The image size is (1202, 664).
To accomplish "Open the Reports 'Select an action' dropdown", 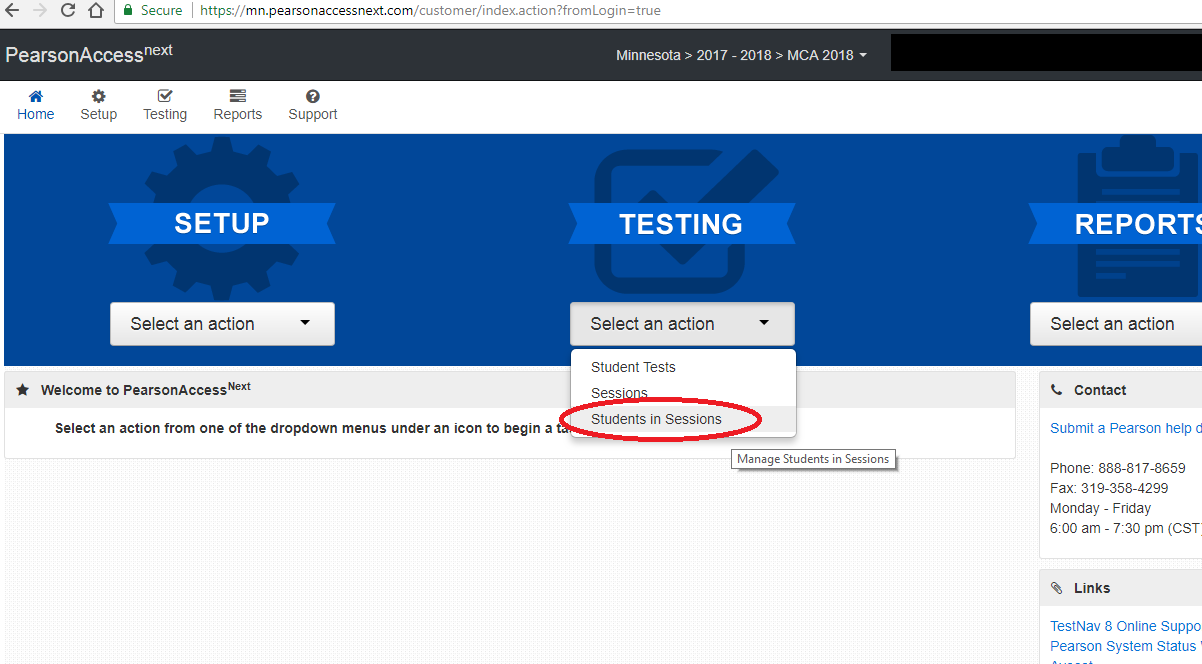I will pos(1116,324).
